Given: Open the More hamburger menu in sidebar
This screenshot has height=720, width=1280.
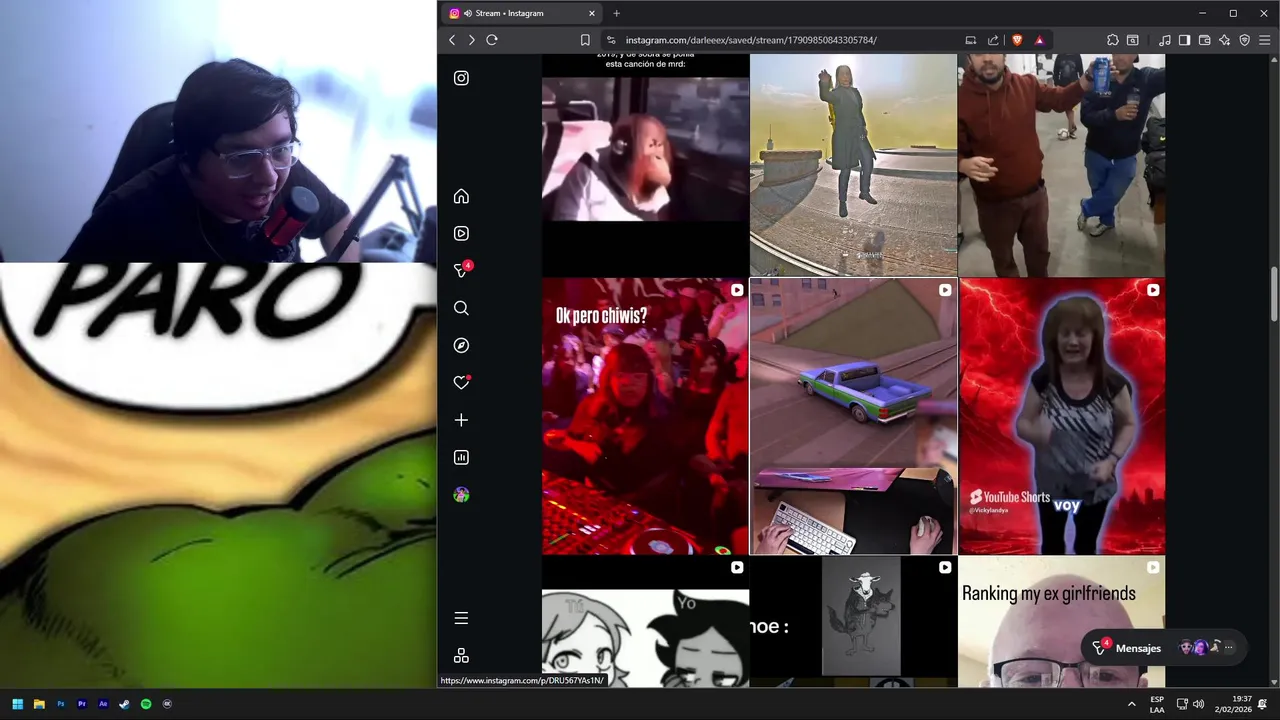Looking at the screenshot, I should click(x=461, y=618).
